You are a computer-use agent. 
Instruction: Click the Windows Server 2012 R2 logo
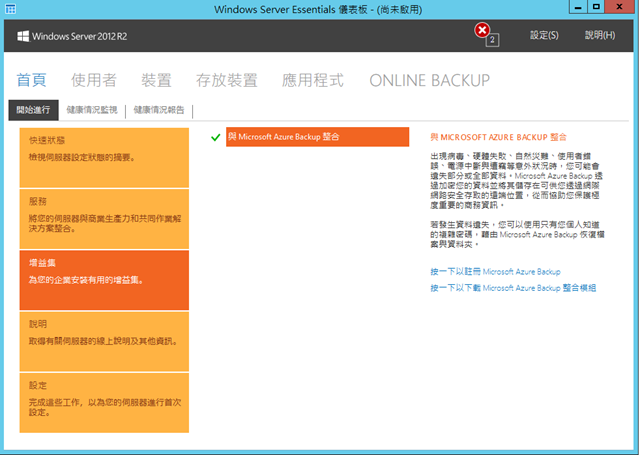[x=72, y=36]
